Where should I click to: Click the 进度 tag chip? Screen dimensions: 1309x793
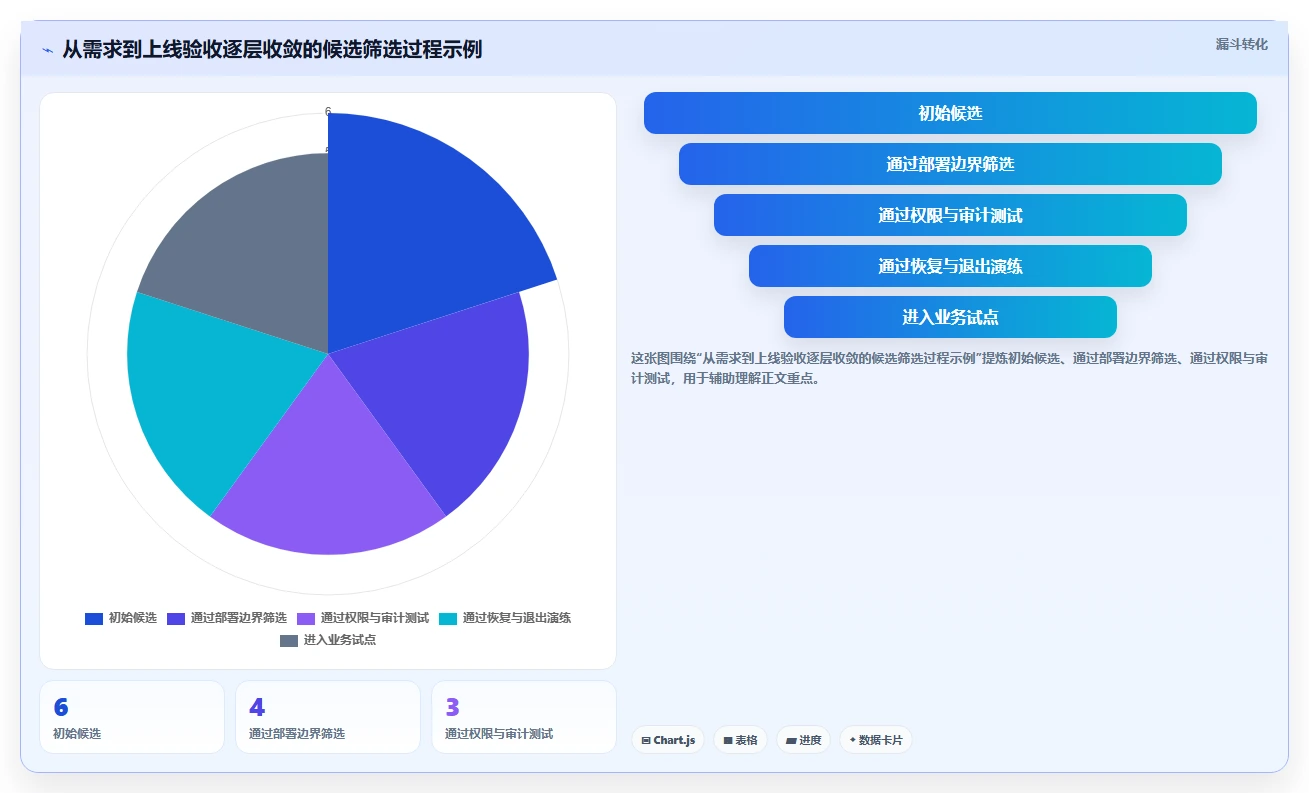(804, 740)
